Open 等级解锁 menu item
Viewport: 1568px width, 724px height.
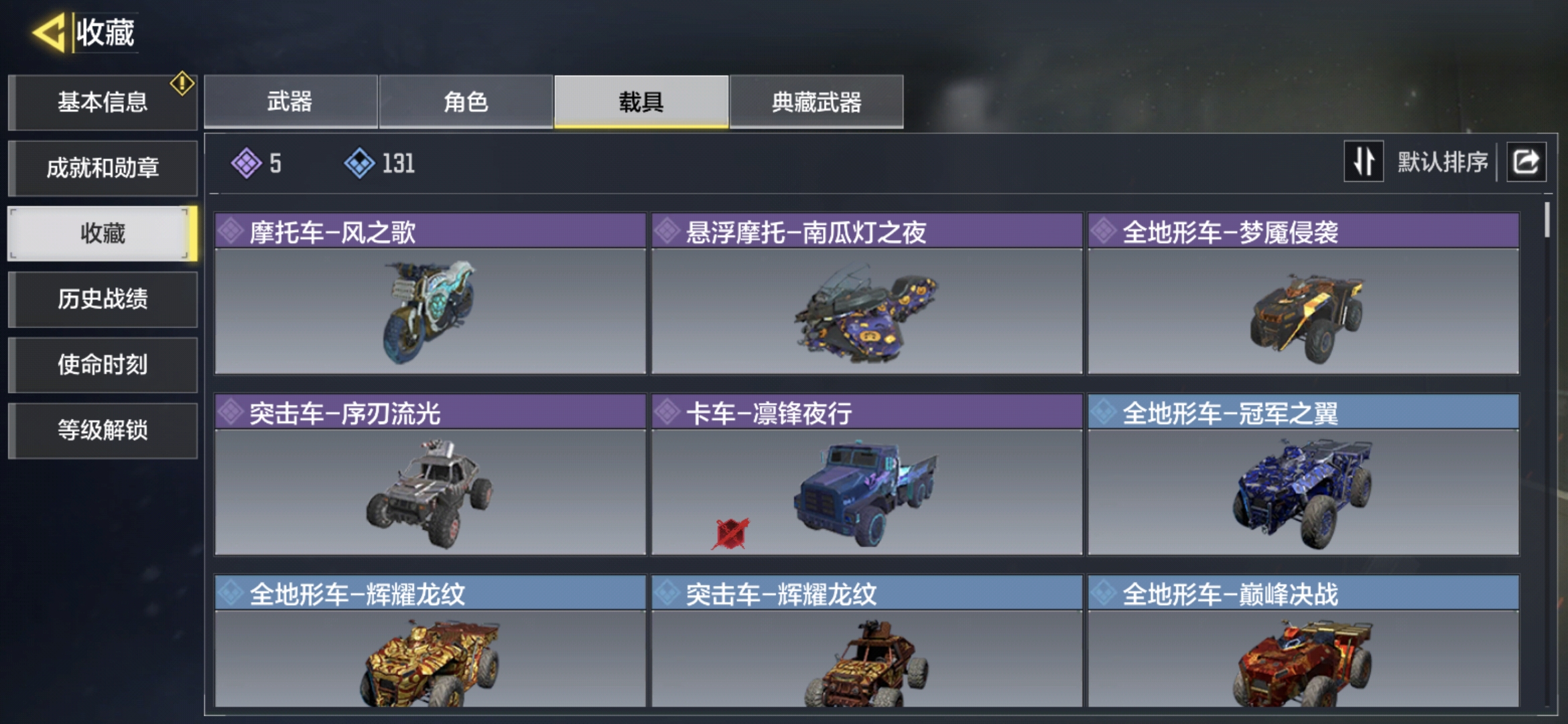pyautogui.click(x=103, y=430)
